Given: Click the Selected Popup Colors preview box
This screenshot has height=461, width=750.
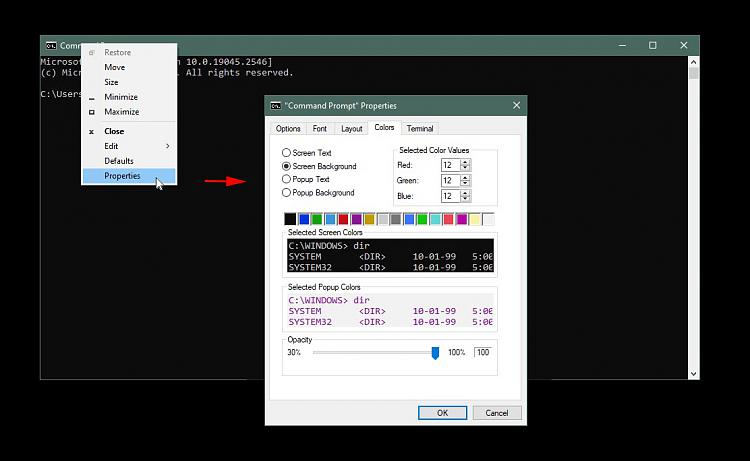Looking at the screenshot, I should click(390, 311).
